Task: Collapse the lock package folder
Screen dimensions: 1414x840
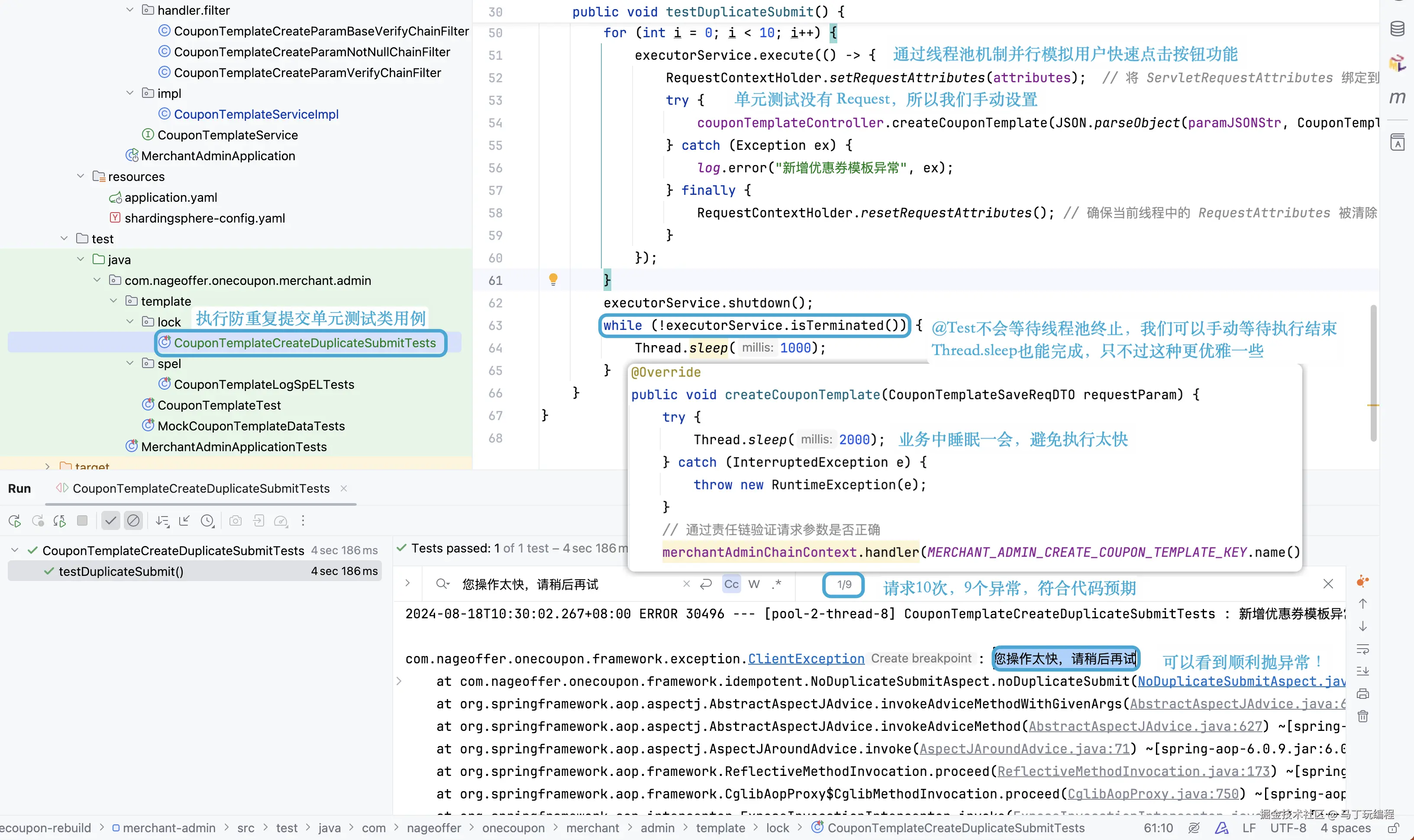Action: pos(130,322)
